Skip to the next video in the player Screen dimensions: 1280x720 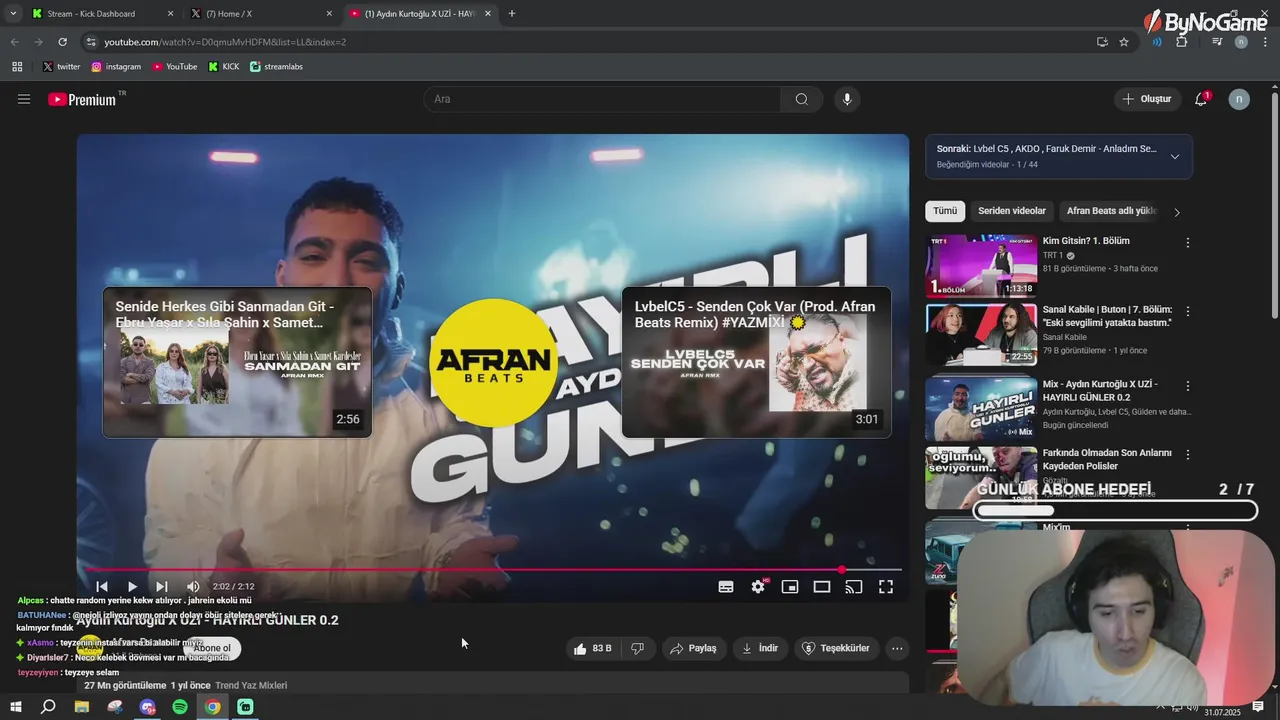[x=162, y=587]
